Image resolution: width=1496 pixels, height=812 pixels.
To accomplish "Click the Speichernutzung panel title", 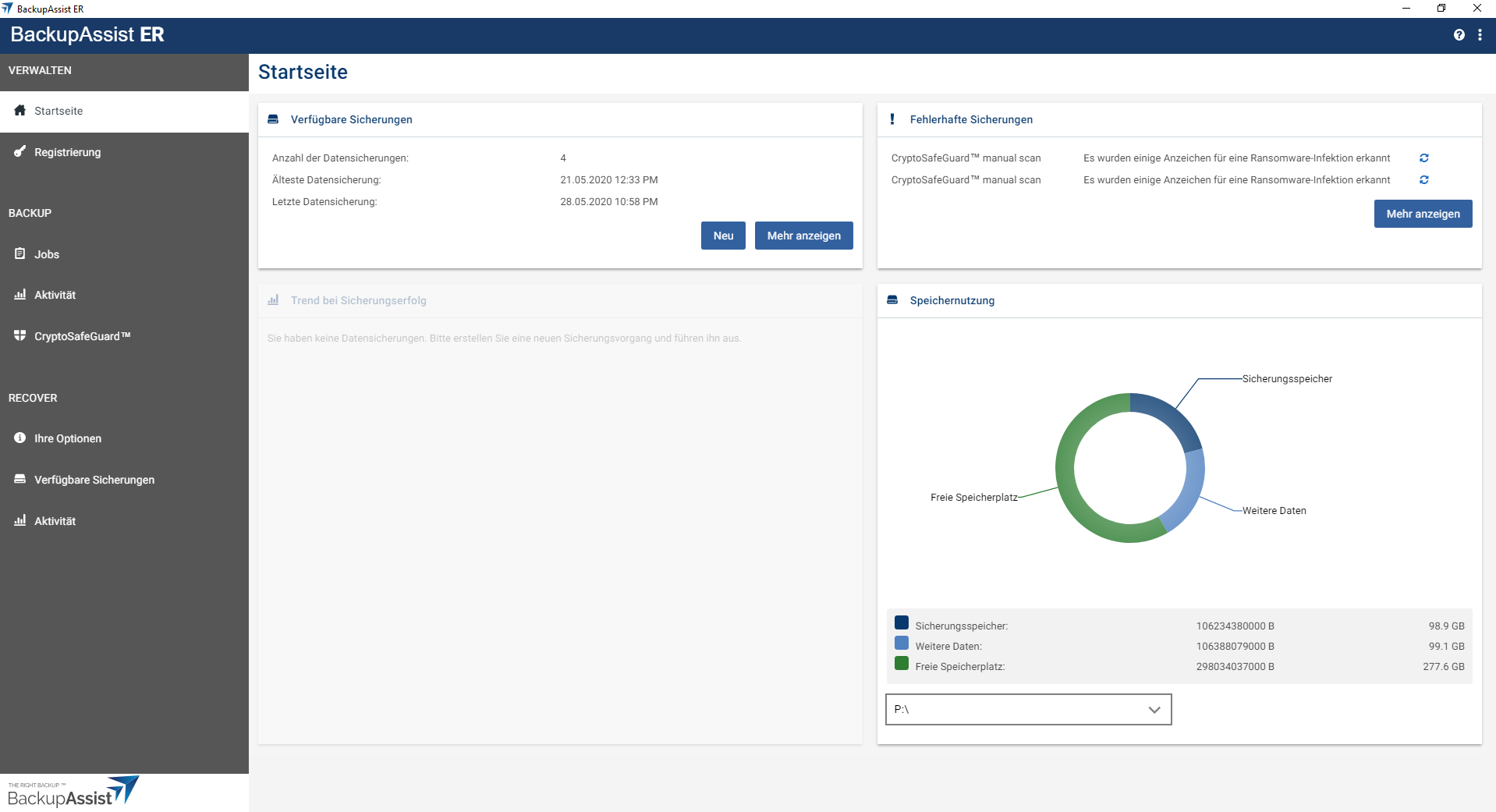I will click(952, 300).
